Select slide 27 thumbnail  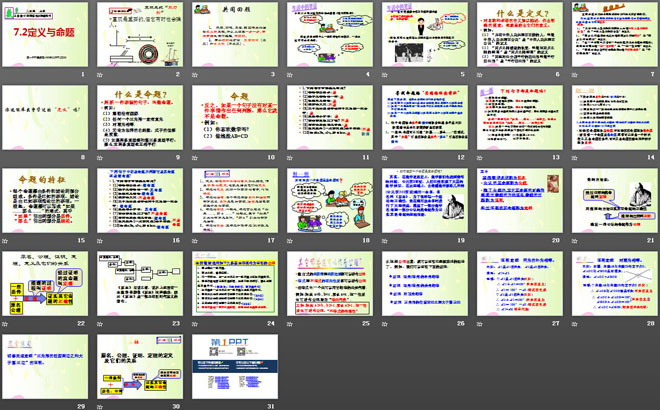pos(520,284)
